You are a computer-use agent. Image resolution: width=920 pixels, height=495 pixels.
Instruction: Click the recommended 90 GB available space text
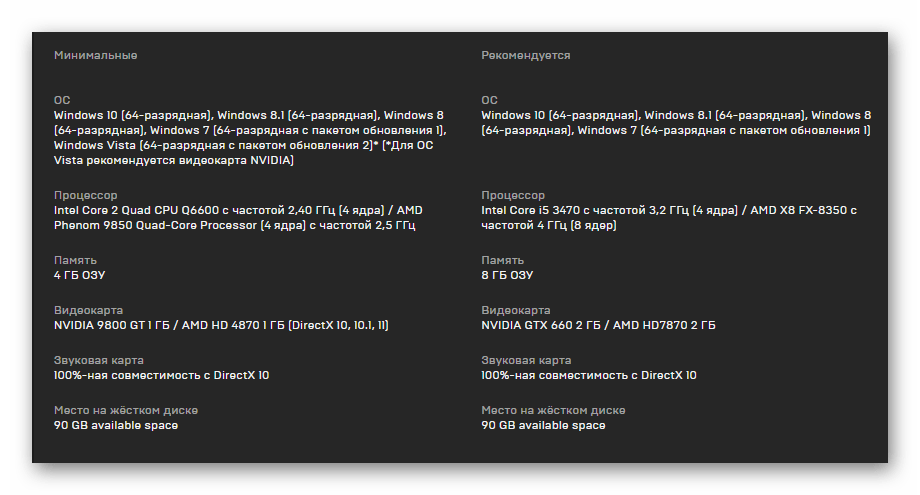543,425
